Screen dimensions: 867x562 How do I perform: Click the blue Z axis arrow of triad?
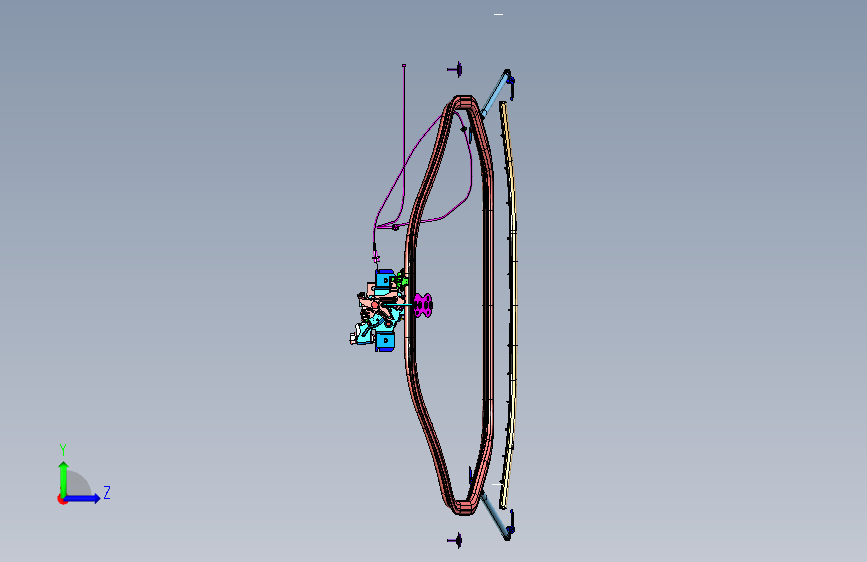83,498
